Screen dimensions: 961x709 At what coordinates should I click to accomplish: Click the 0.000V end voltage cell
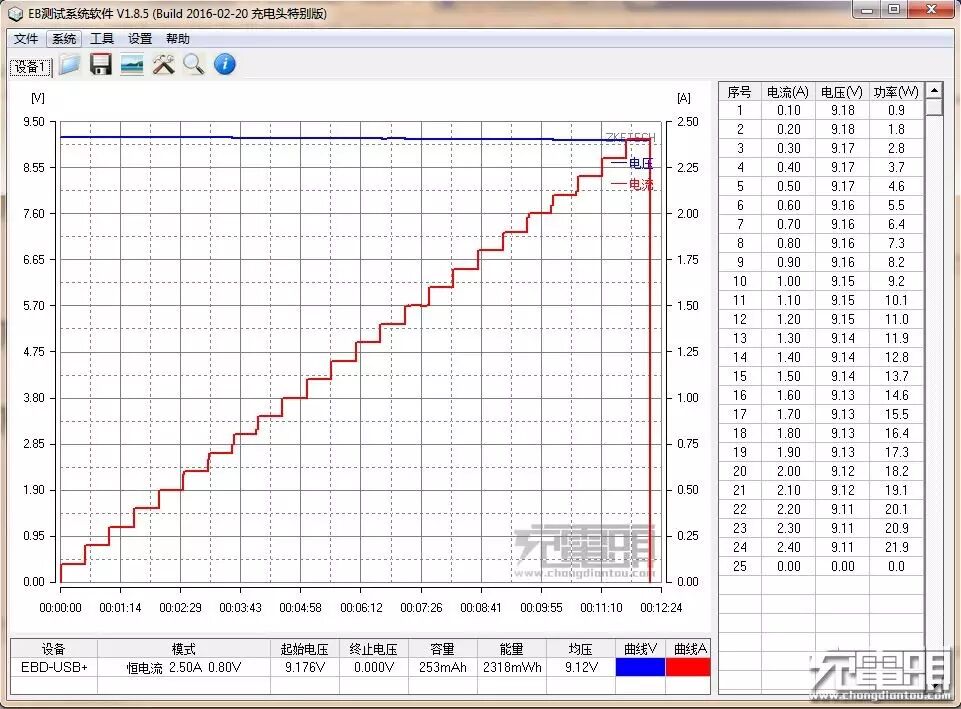pos(373,667)
